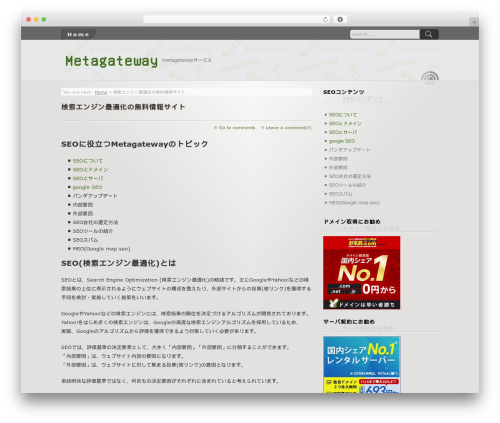This screenshot has height=423, width=500.
Task: Select MEO(Google map seo) in the sidebar
Action: [354, 203]
